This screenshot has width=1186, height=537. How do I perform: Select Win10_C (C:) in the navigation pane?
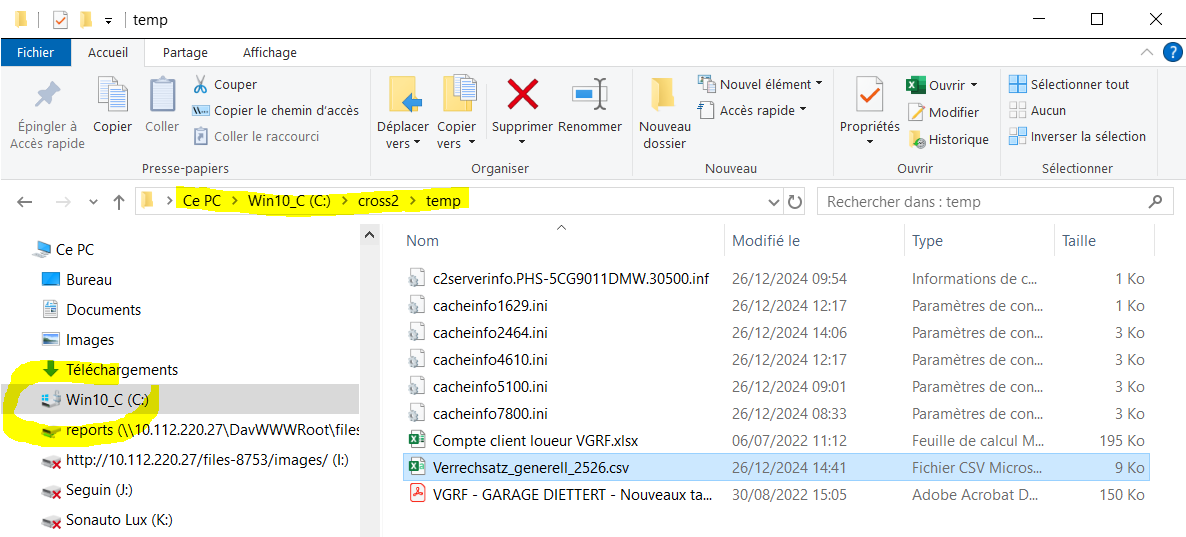coord(180,399)
